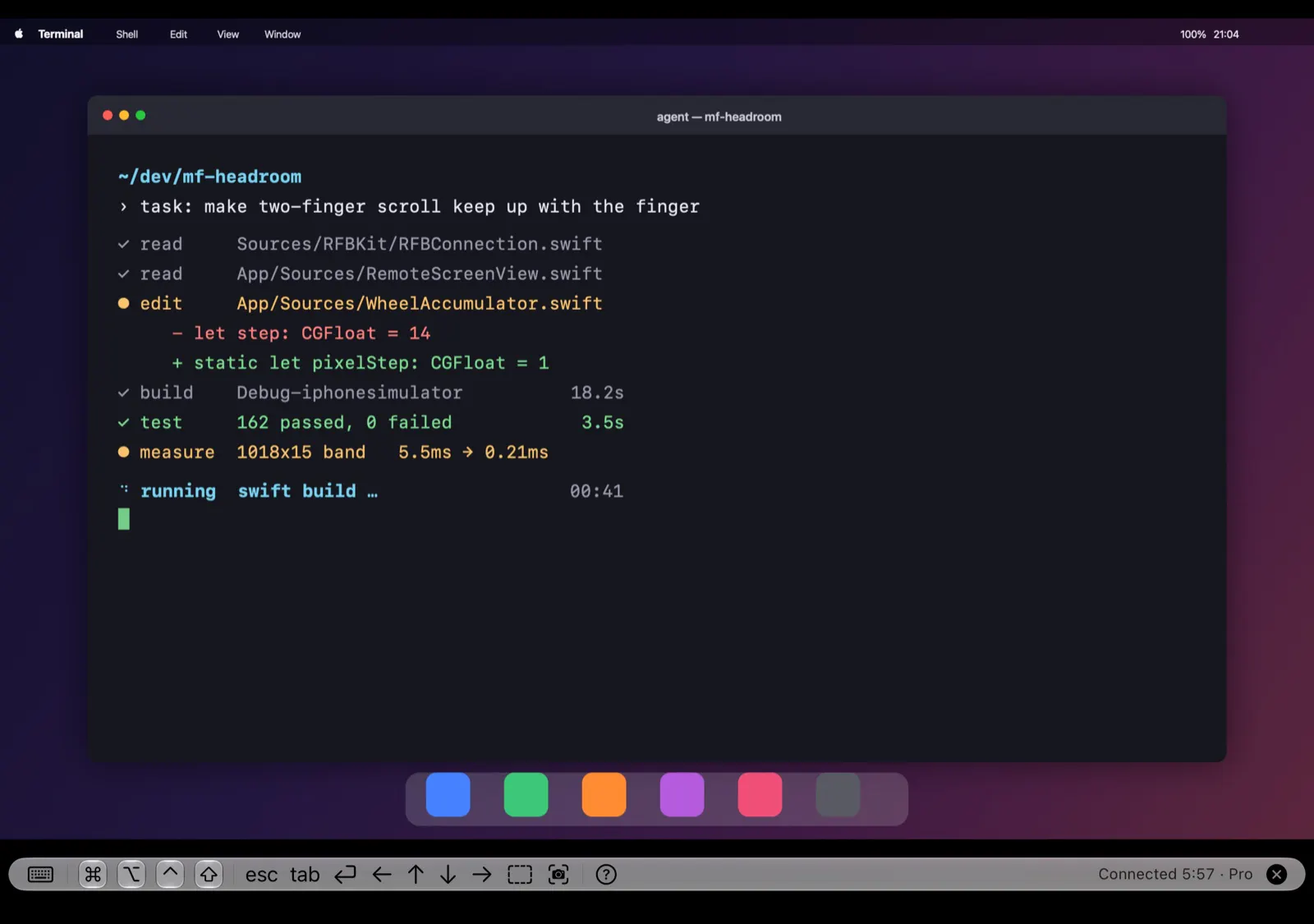The height and width of the screenshot is (924, 1314).
Task: Toggle the Option modifier key
Action: point(131,875)
